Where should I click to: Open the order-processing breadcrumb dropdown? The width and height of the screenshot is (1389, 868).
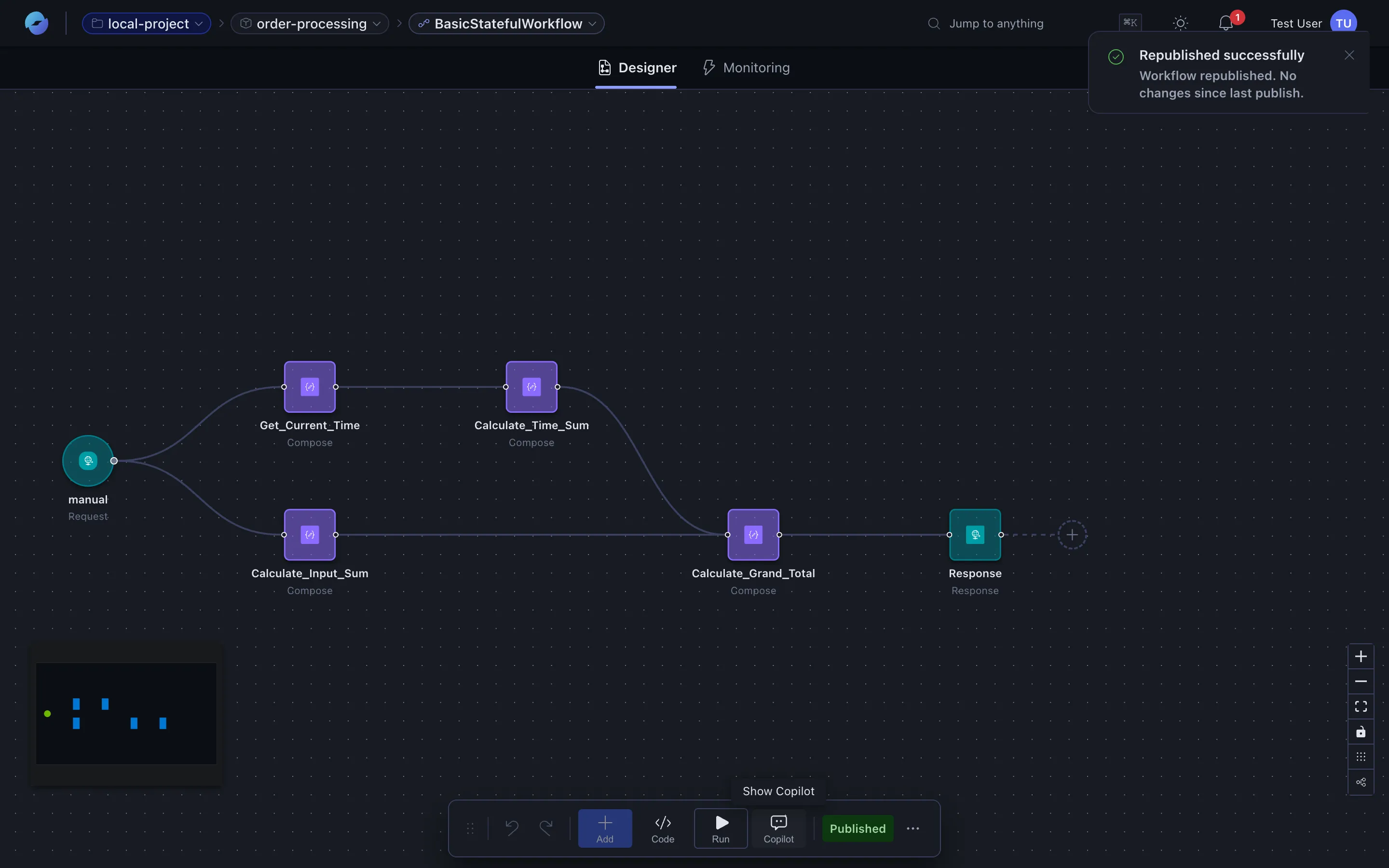[310, 24]
